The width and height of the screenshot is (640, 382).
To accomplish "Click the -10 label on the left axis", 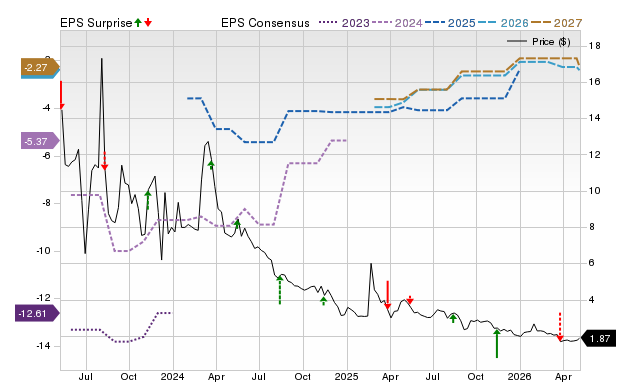I will pyautogui.click(x=43, y=251).
